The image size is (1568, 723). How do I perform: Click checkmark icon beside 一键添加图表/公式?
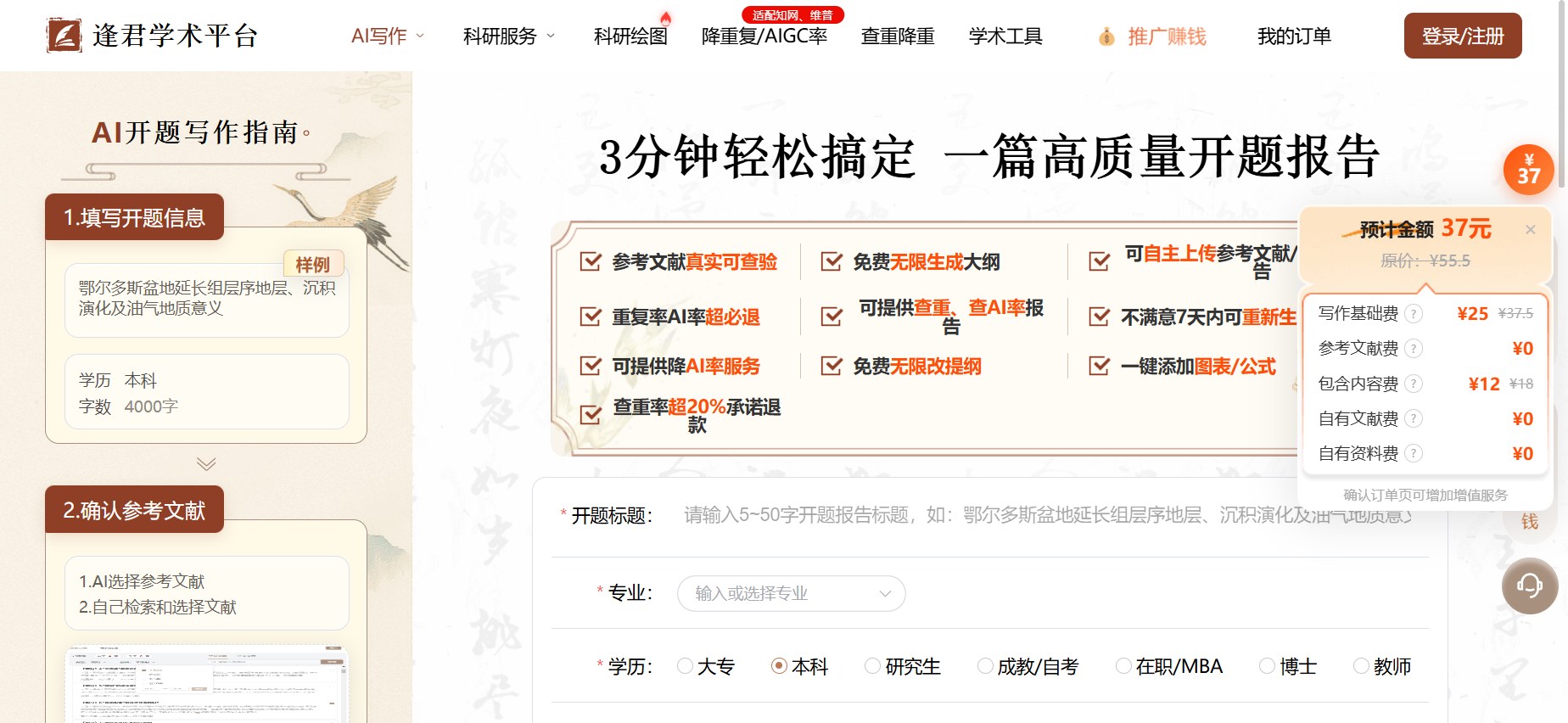pyautogui.click(x=1100, y=366)
